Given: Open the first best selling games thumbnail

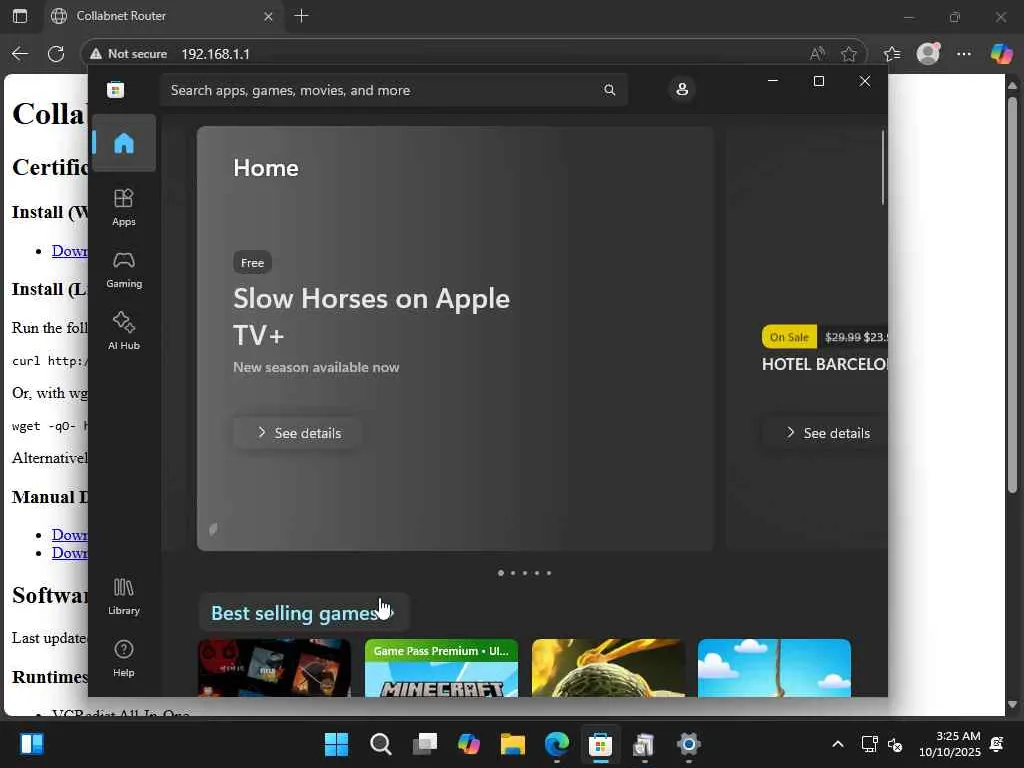Looking at the screenshot, I should 274,667.
